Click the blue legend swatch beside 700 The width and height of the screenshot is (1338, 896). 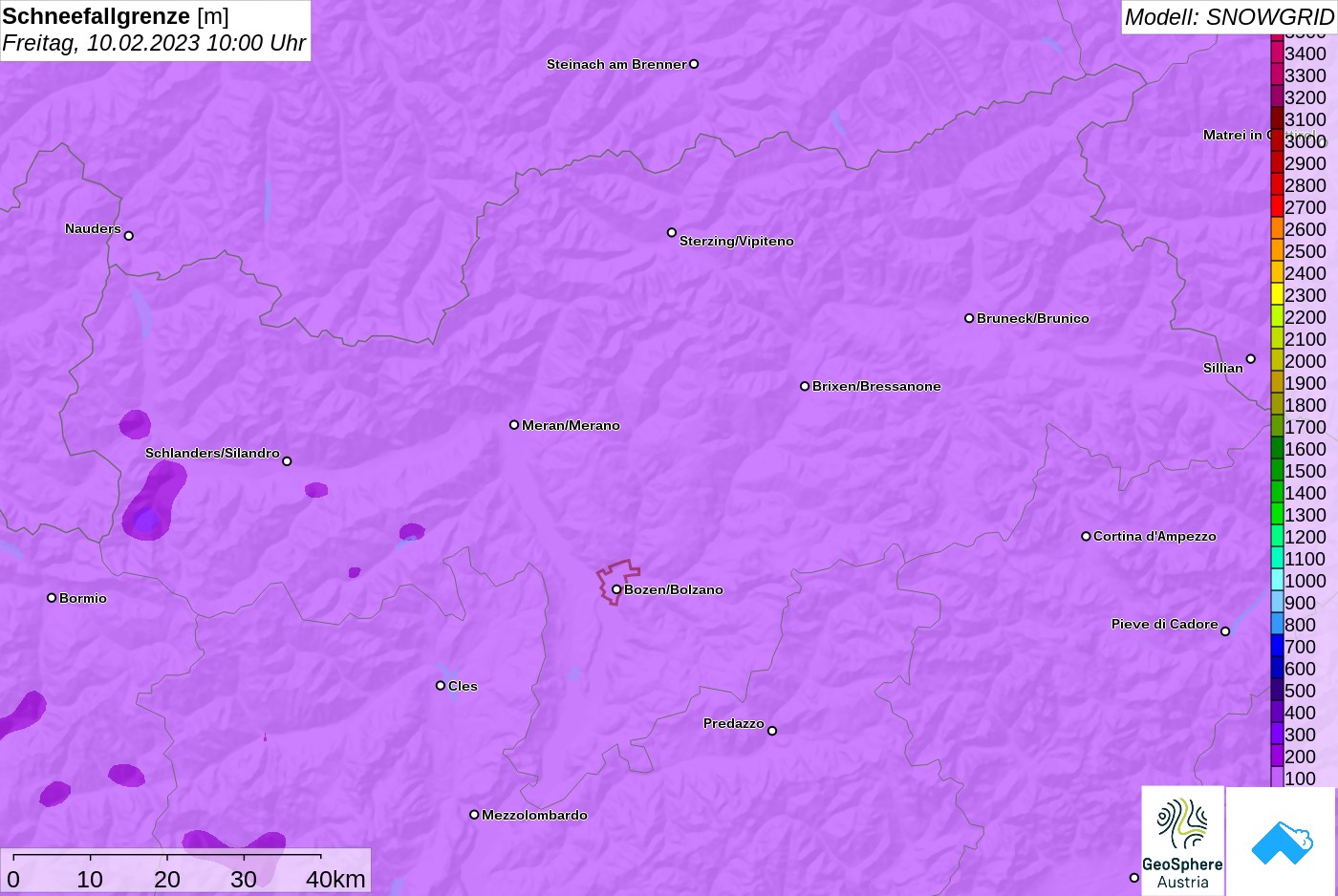point(1277,647)
